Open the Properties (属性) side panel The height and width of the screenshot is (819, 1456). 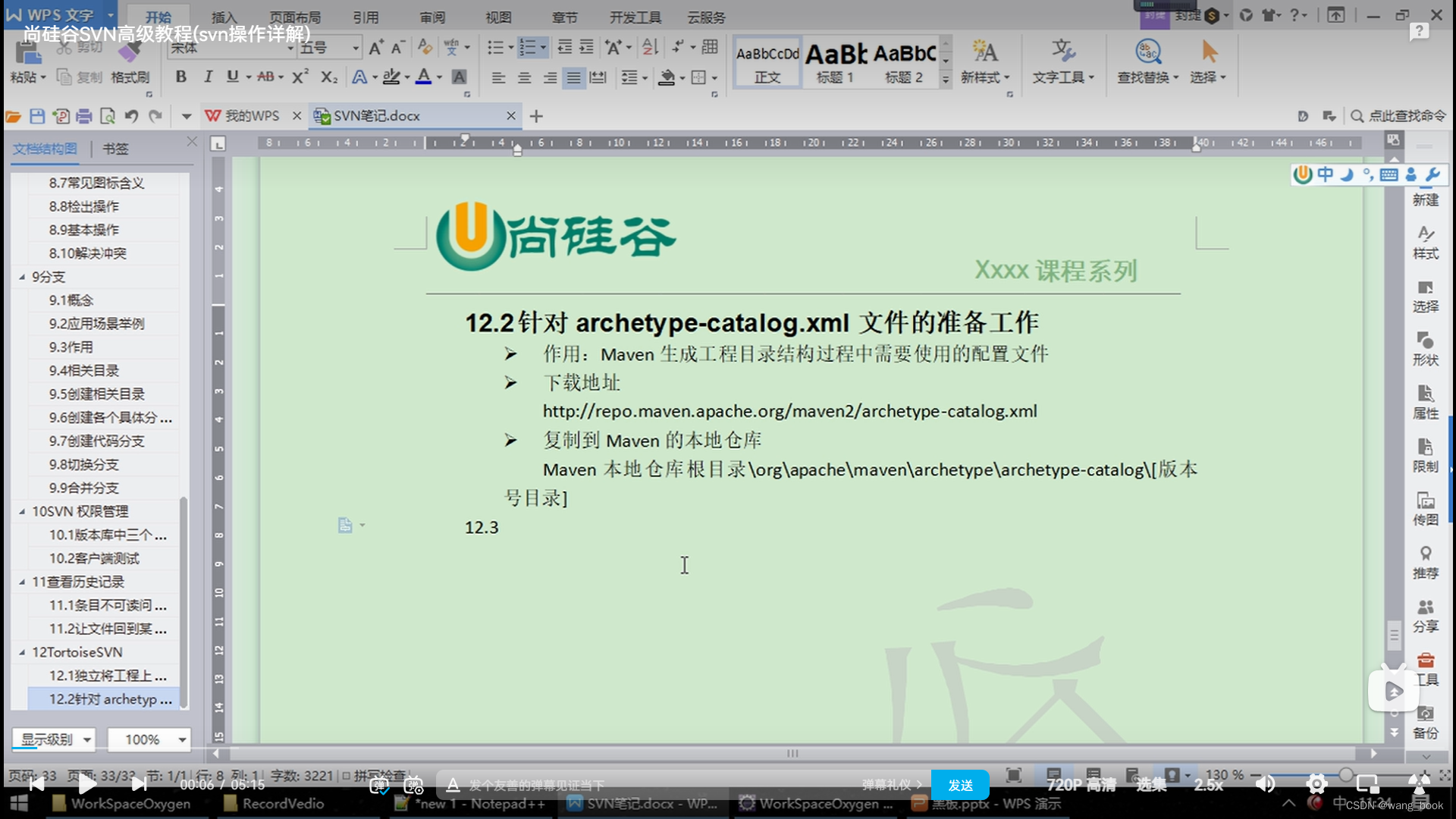pos(1425,402)
